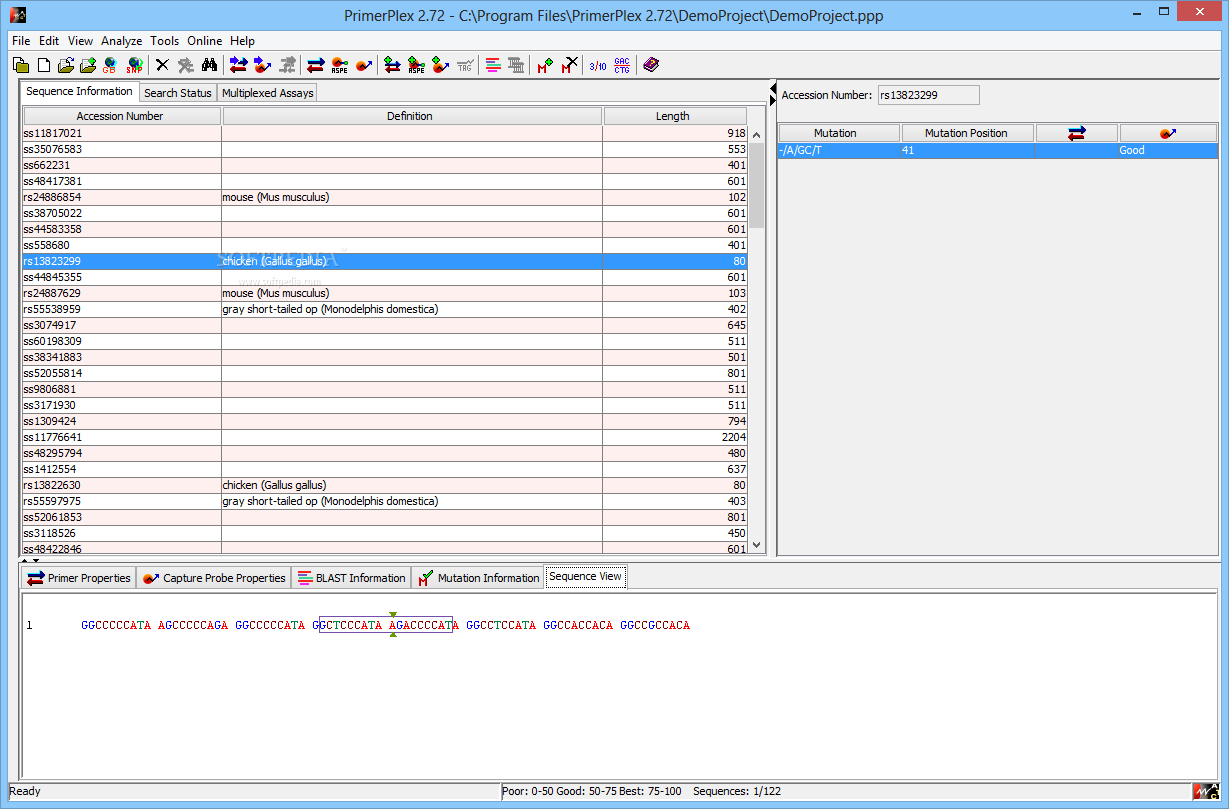The height and width of the screenshot is (809, 1229).
Task: Select row ss3074917
Action: (x=384, y=325)
